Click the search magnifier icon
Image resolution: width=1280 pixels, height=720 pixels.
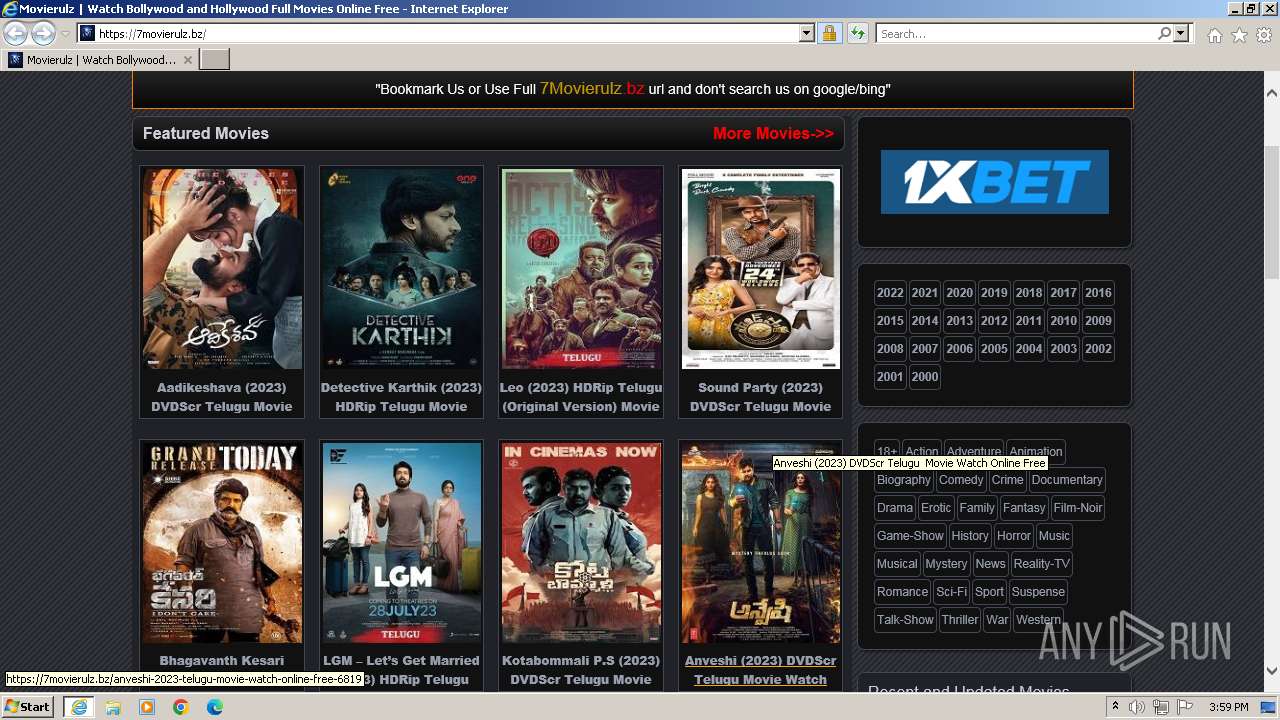pos(1164,34)
